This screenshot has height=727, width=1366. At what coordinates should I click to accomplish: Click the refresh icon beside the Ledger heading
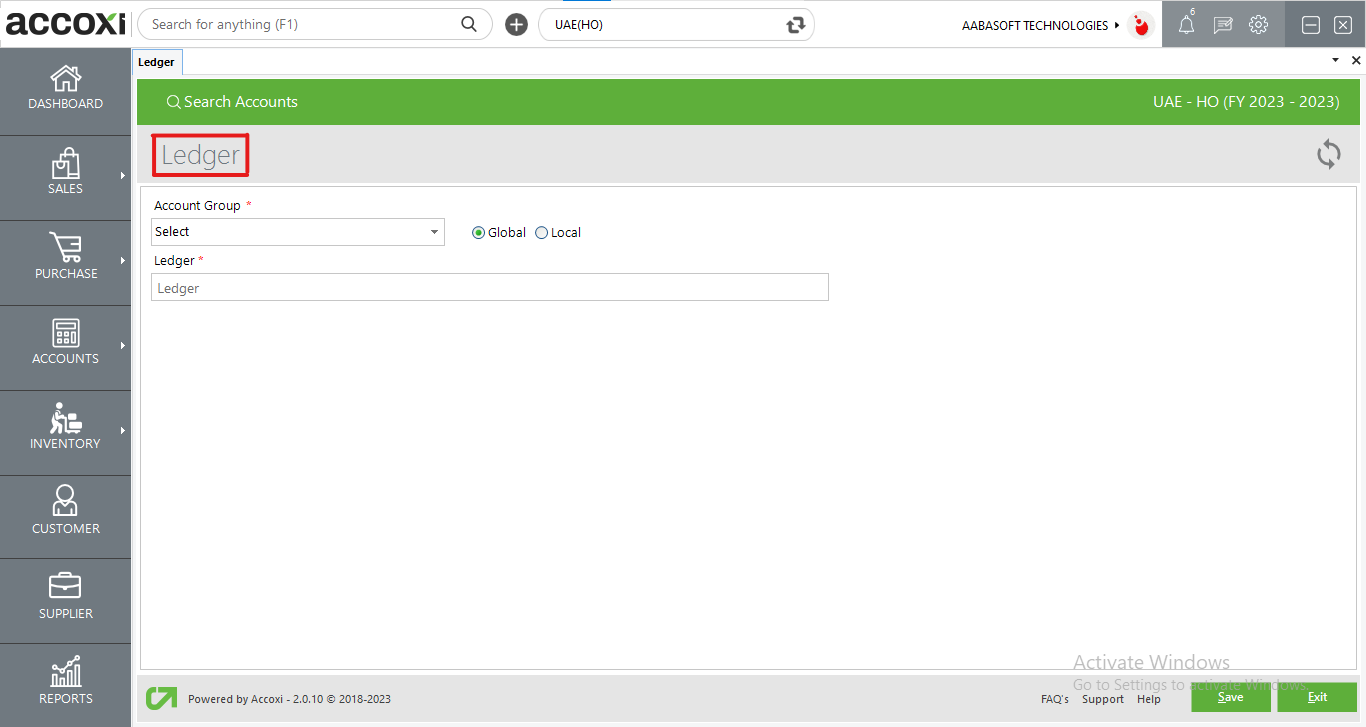pos(1328,154)
